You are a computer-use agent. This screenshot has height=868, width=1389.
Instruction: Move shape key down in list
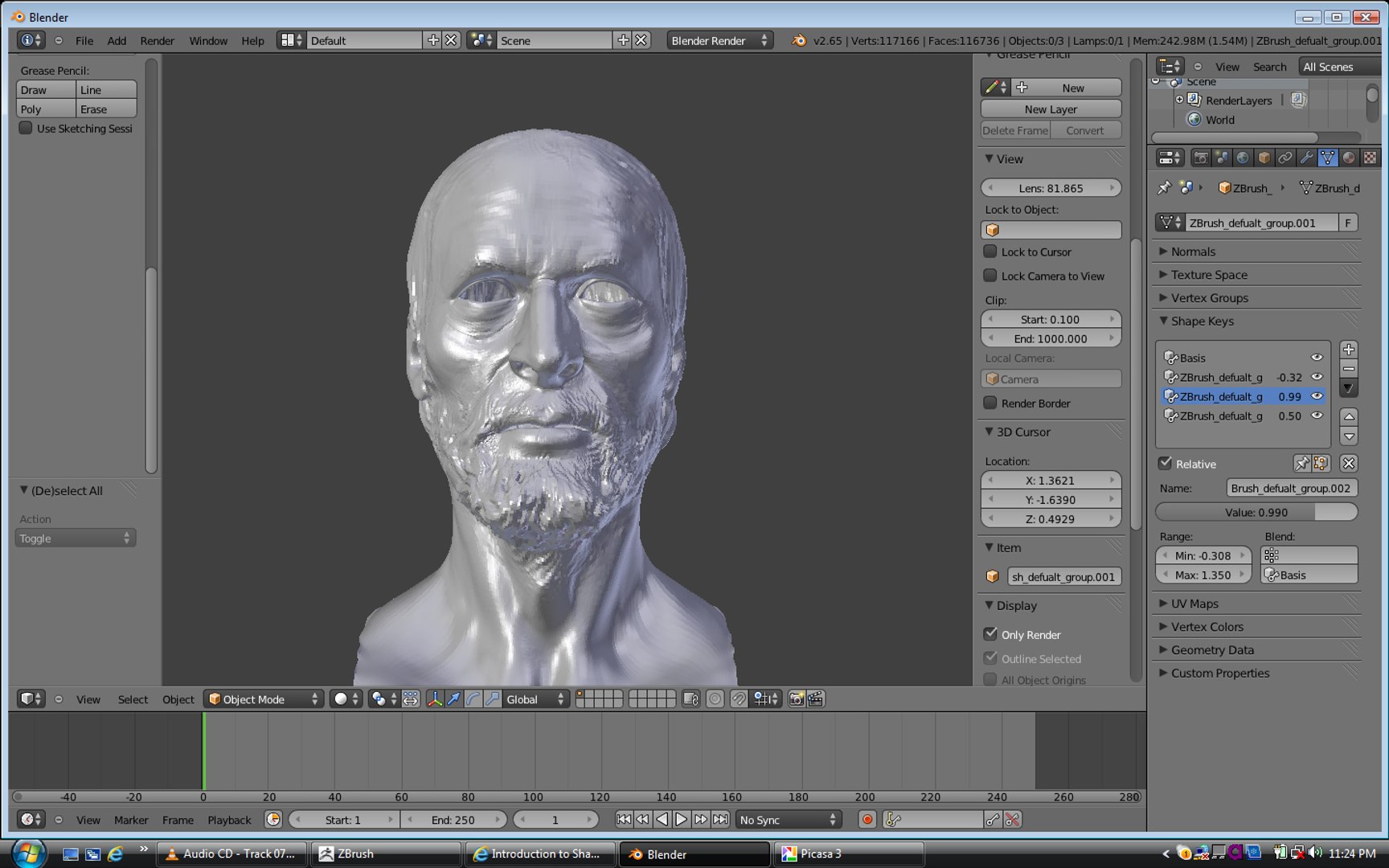click(1349, 436)
